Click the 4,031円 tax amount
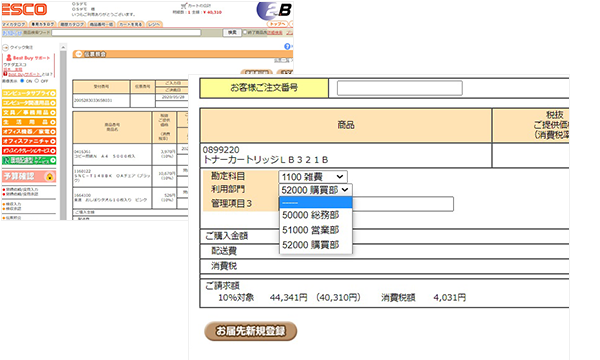The image size is (600, 360). (x=450, y=298)
